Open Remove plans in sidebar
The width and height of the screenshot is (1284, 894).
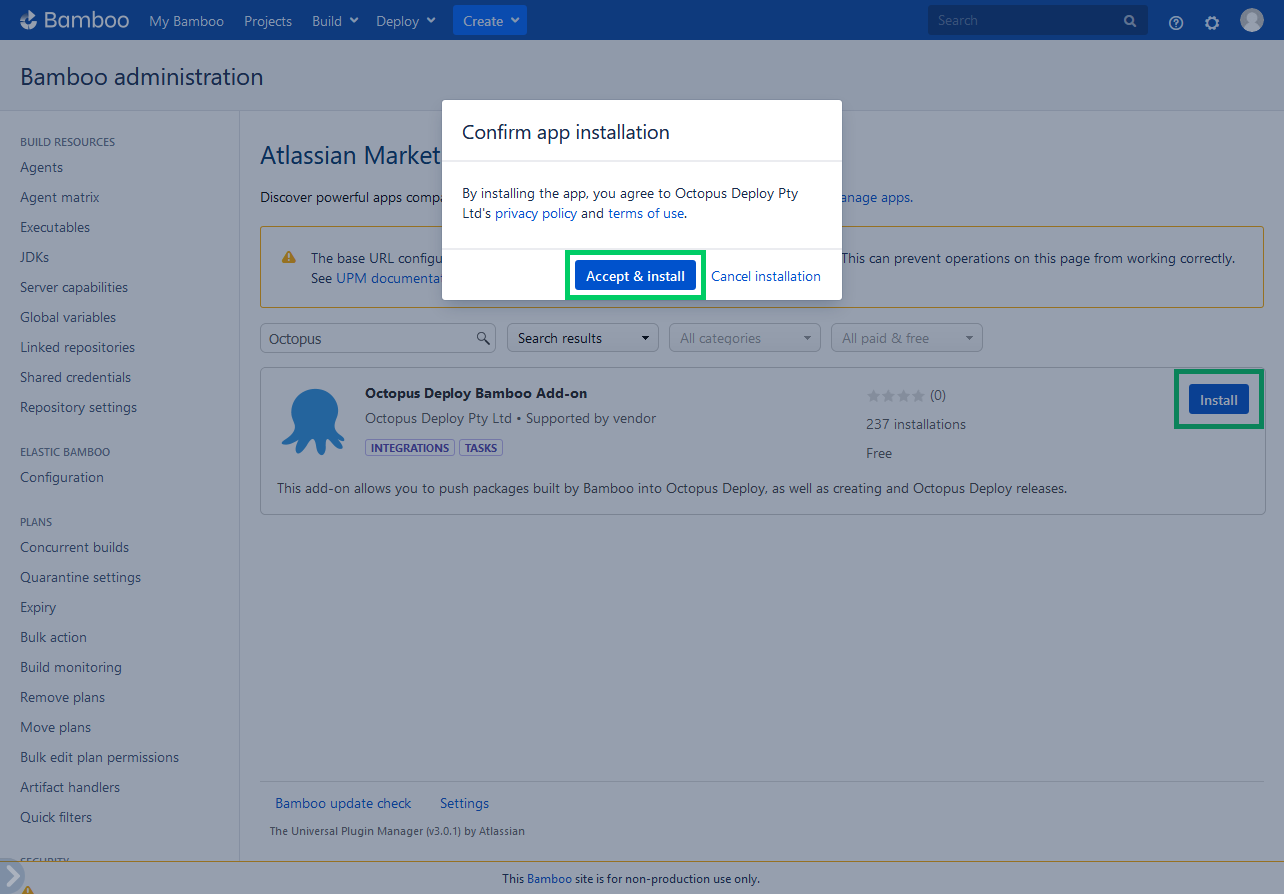pyautogui.click(x=62, y=697)
